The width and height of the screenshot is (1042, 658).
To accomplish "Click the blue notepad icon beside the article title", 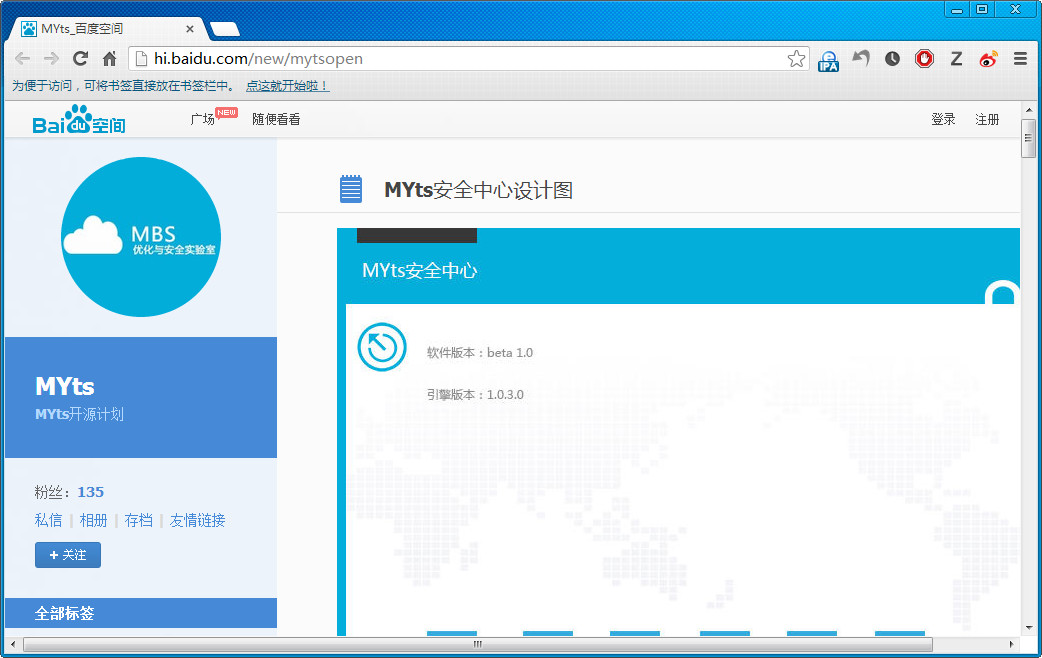I will pyautogui.click(x=351, y=189).
